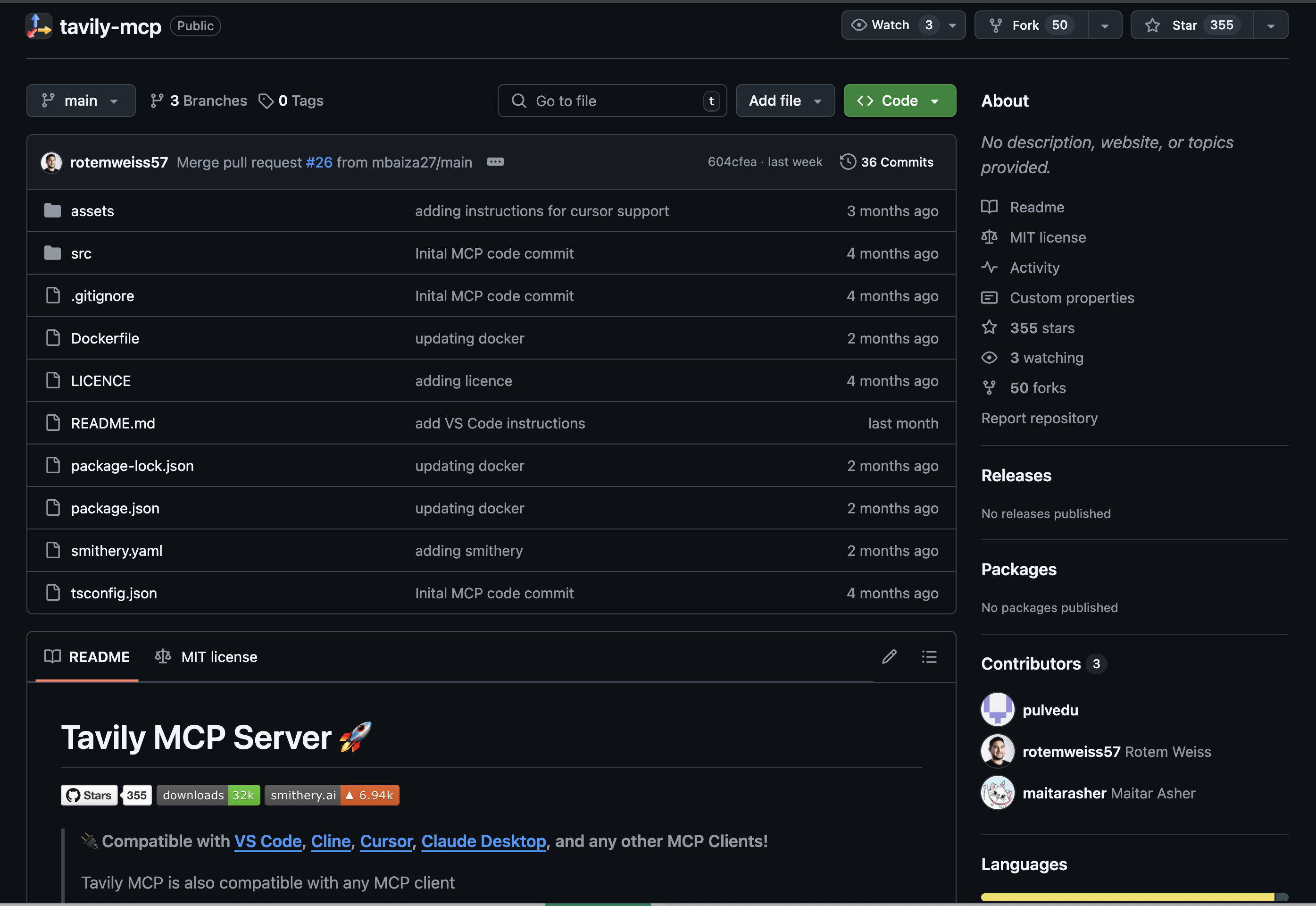Click the package-lock.json file icon
This screenshot has height=906, width=1316.
53,465
